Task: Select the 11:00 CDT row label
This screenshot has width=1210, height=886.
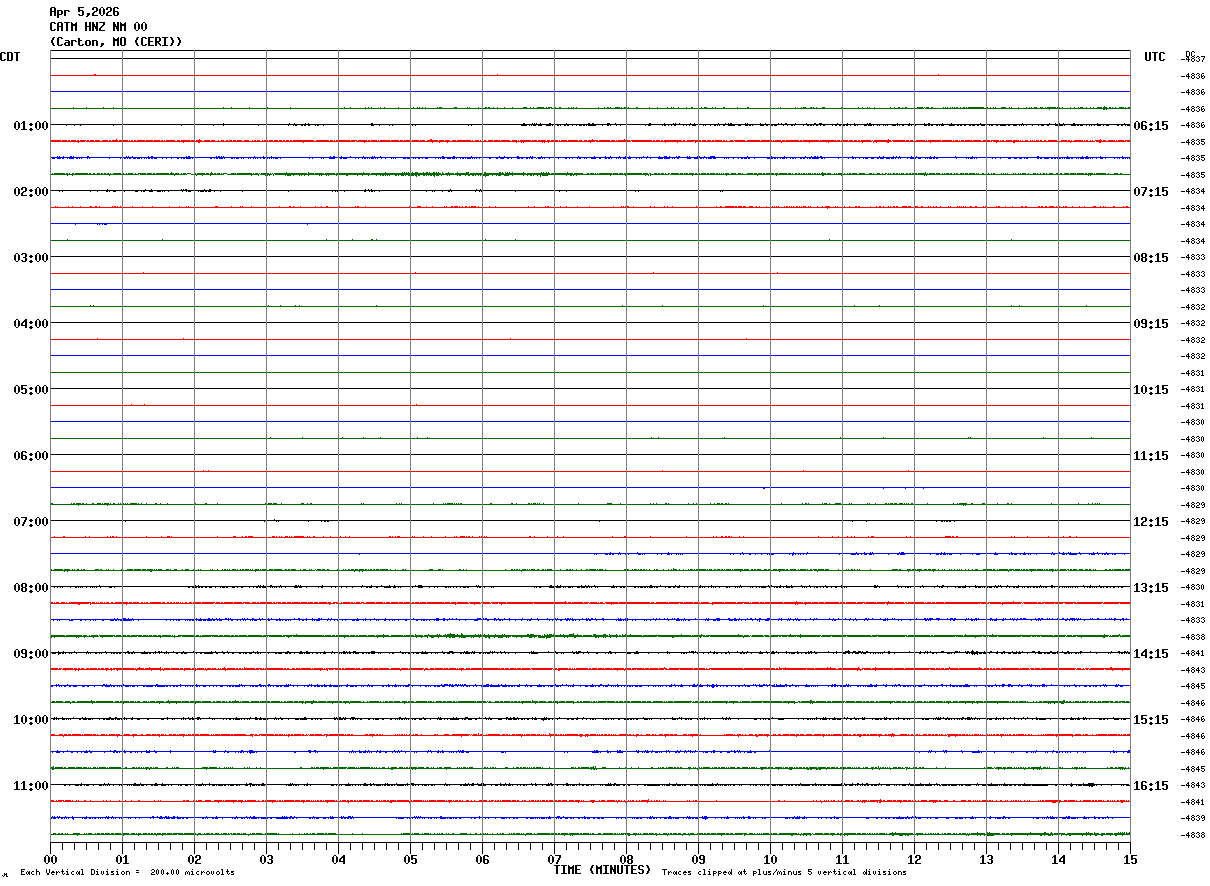Action: (30, 786)
